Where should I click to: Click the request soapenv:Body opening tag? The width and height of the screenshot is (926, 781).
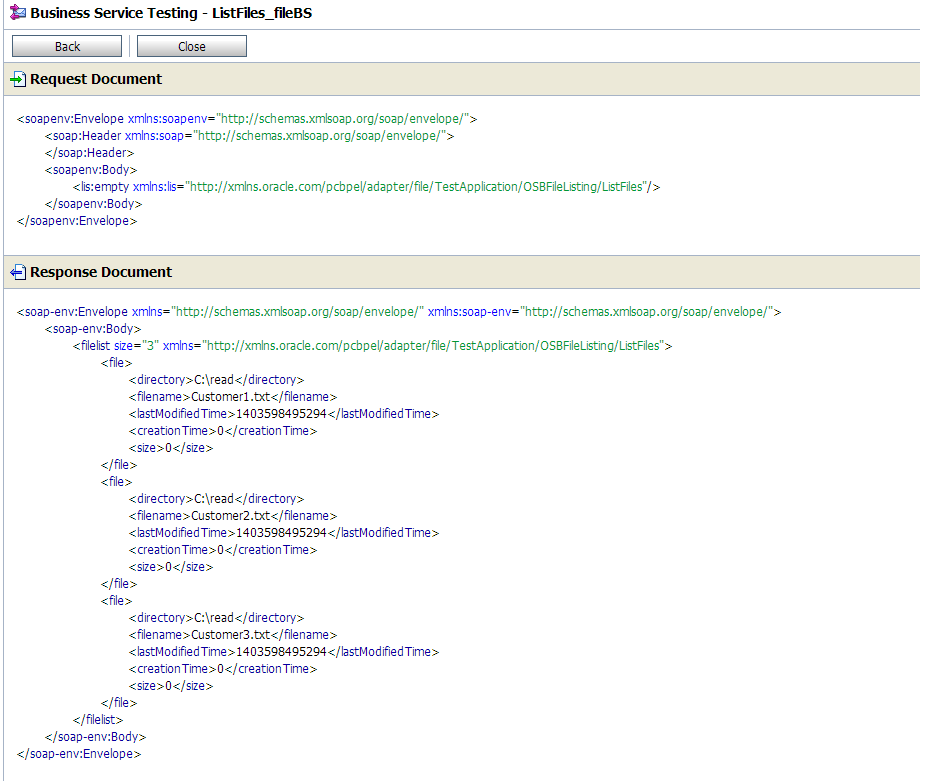[x=91, y=170]
